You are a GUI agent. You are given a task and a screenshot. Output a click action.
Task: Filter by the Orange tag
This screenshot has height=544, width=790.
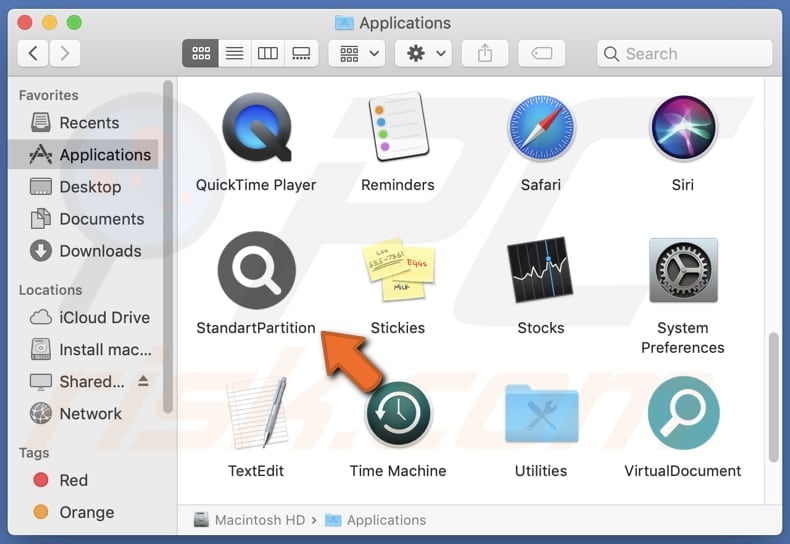[x=84, y=512]
